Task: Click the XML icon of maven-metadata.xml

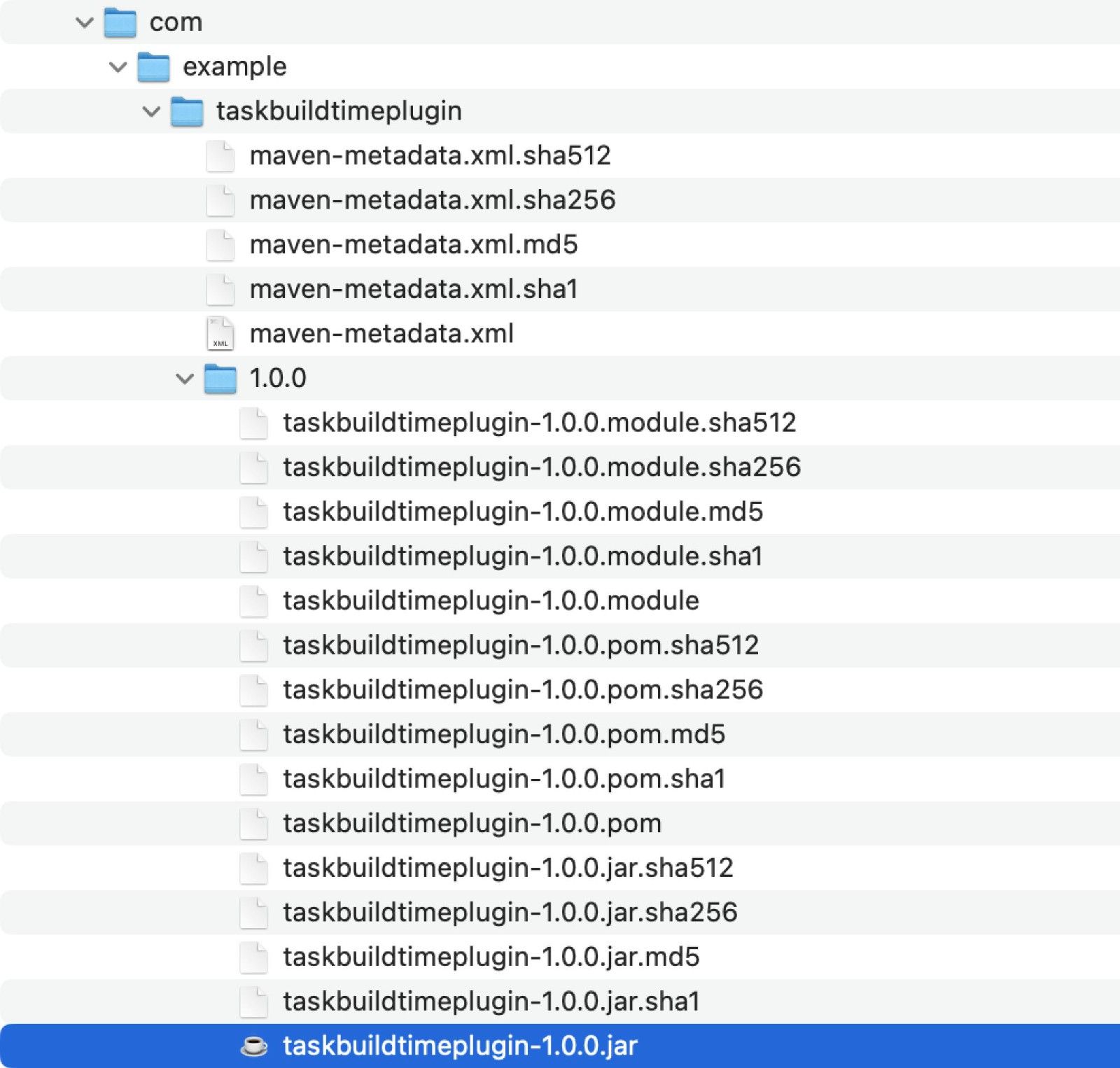Action: 220,334
